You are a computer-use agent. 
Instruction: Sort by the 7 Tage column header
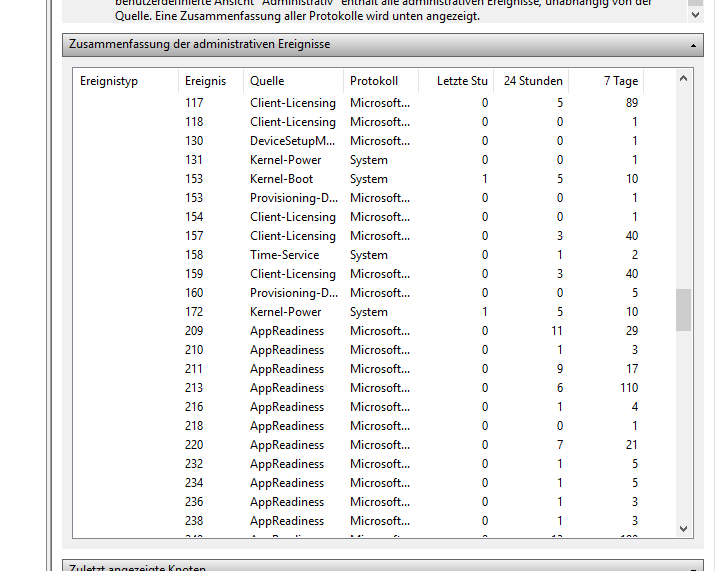pyautogui.click(x=606, y=81)
